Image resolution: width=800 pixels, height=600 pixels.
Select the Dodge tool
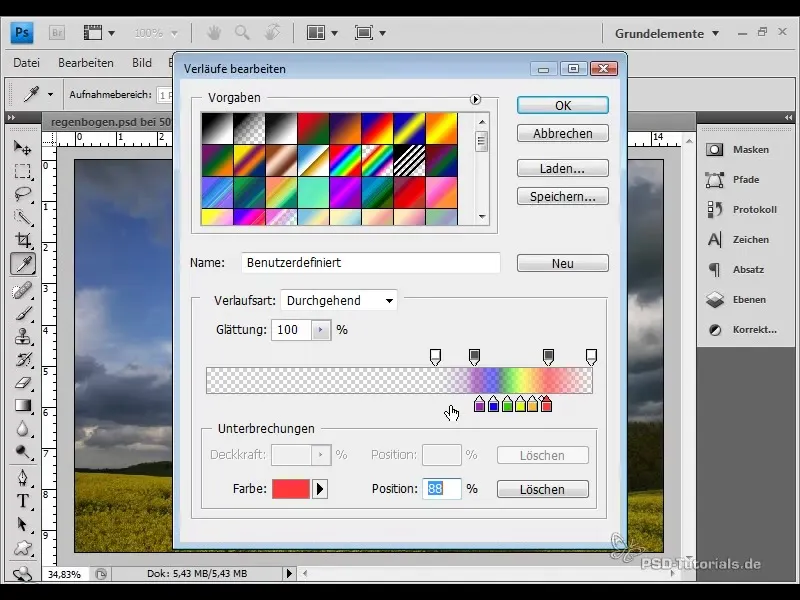point(22,452)
